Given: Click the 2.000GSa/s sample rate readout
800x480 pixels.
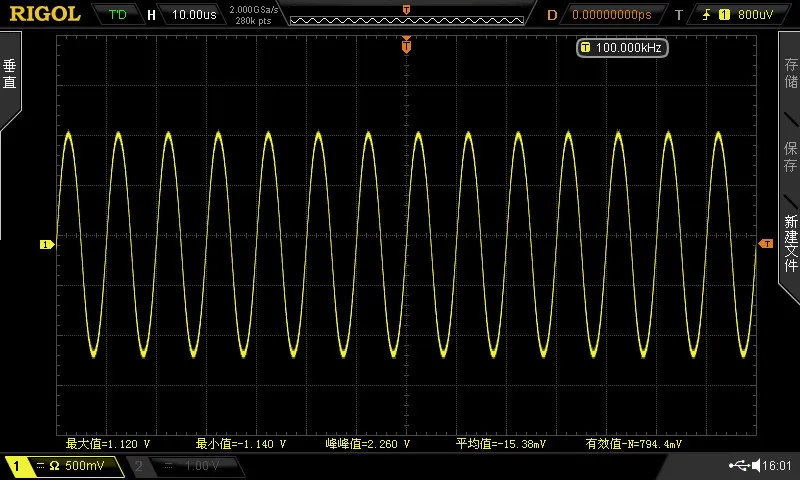Looking at the screenshot, I should click(254, 9).
